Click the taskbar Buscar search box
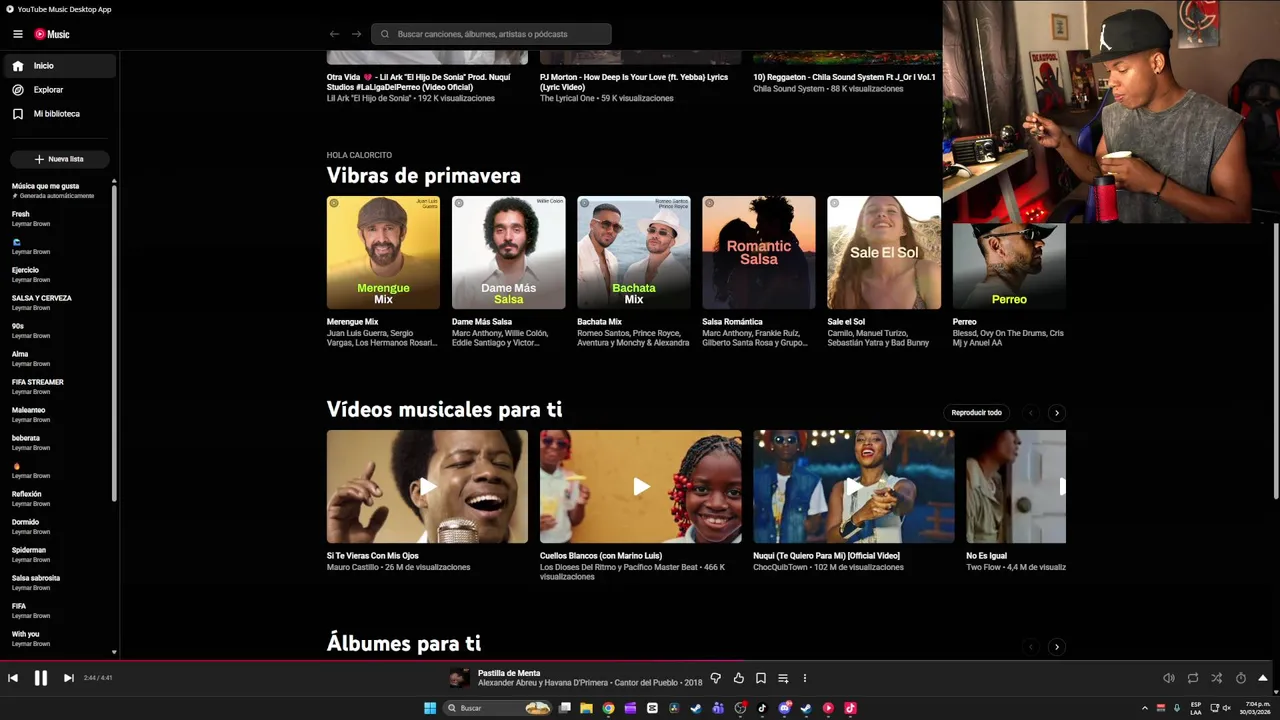Image resolution: width=1280 pixels, height=720 pixels. tap(498, 708)
